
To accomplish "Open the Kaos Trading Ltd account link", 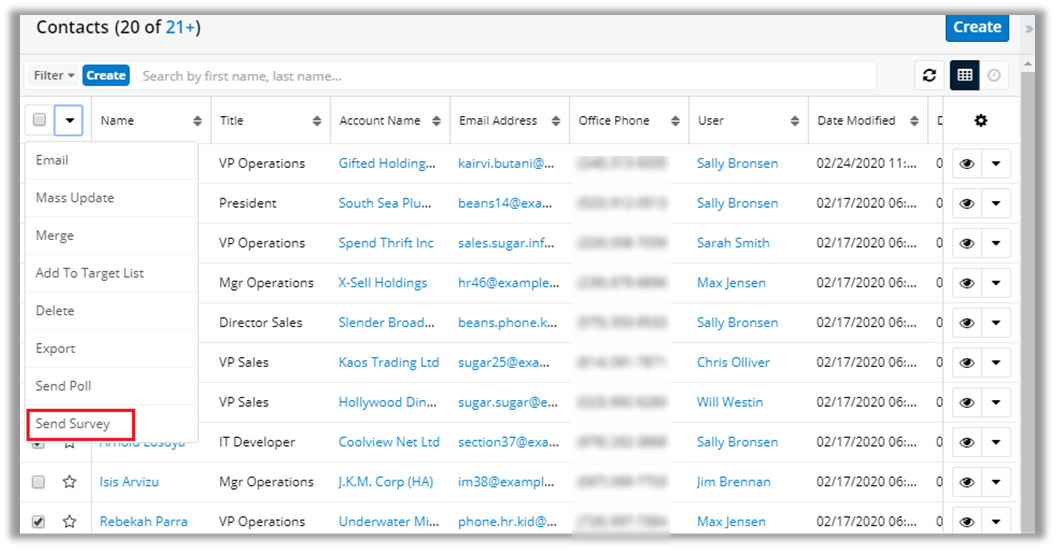I will point(388,362).
